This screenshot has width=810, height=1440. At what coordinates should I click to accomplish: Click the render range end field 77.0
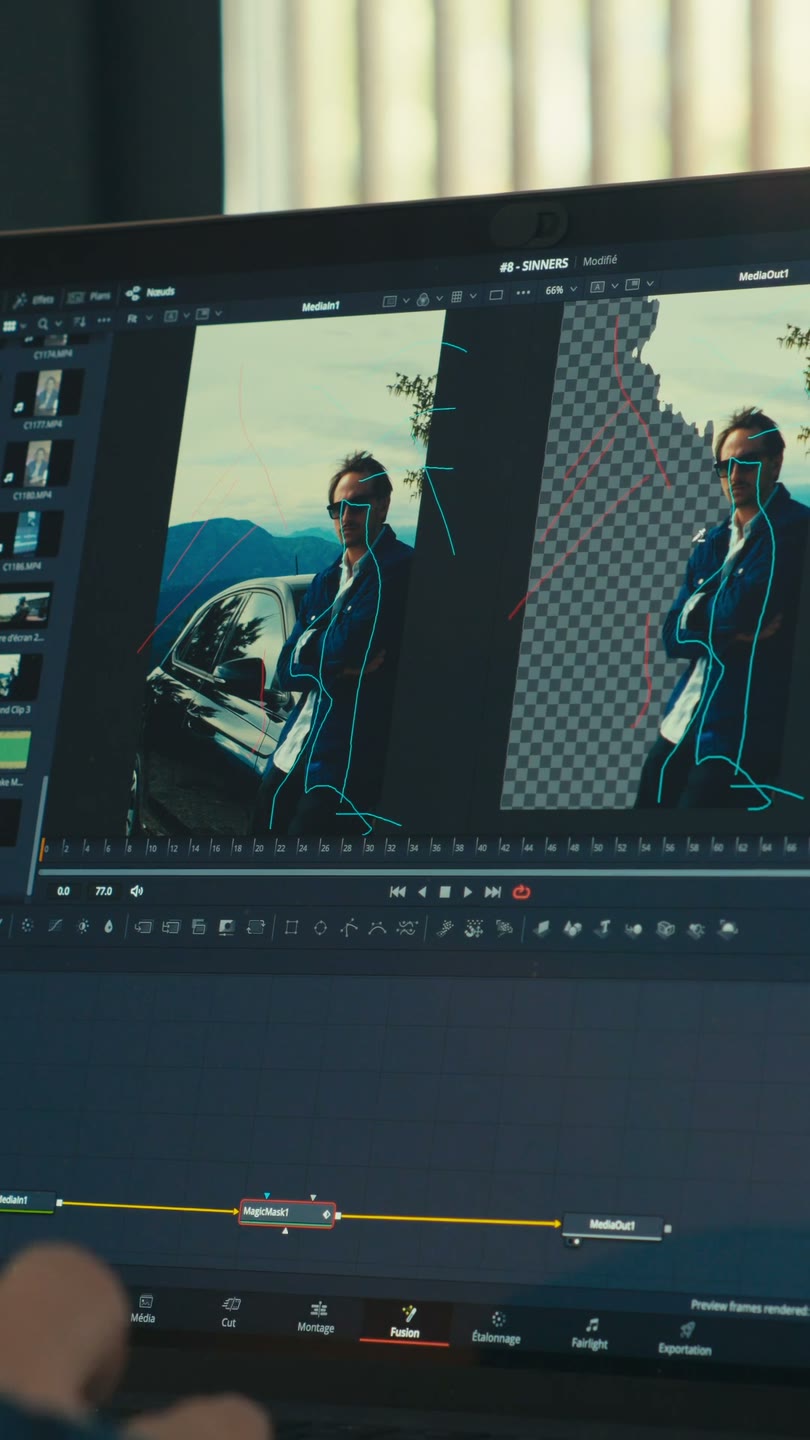tap(103, 891)
